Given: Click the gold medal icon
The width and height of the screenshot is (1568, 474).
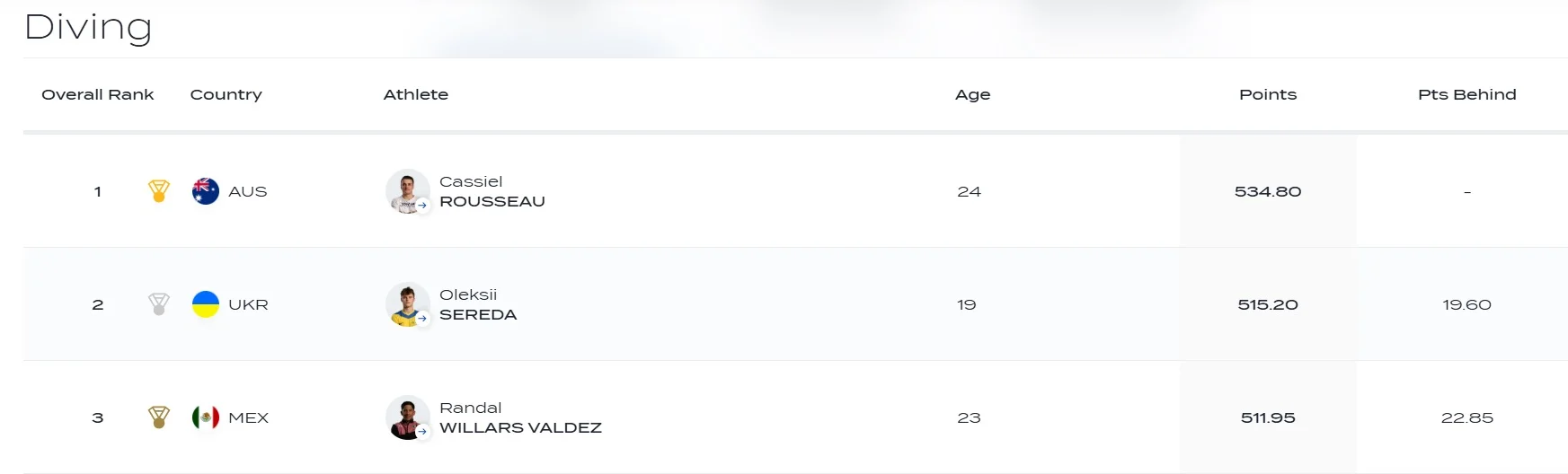Looking at the screenshot, I should [159, 191].
